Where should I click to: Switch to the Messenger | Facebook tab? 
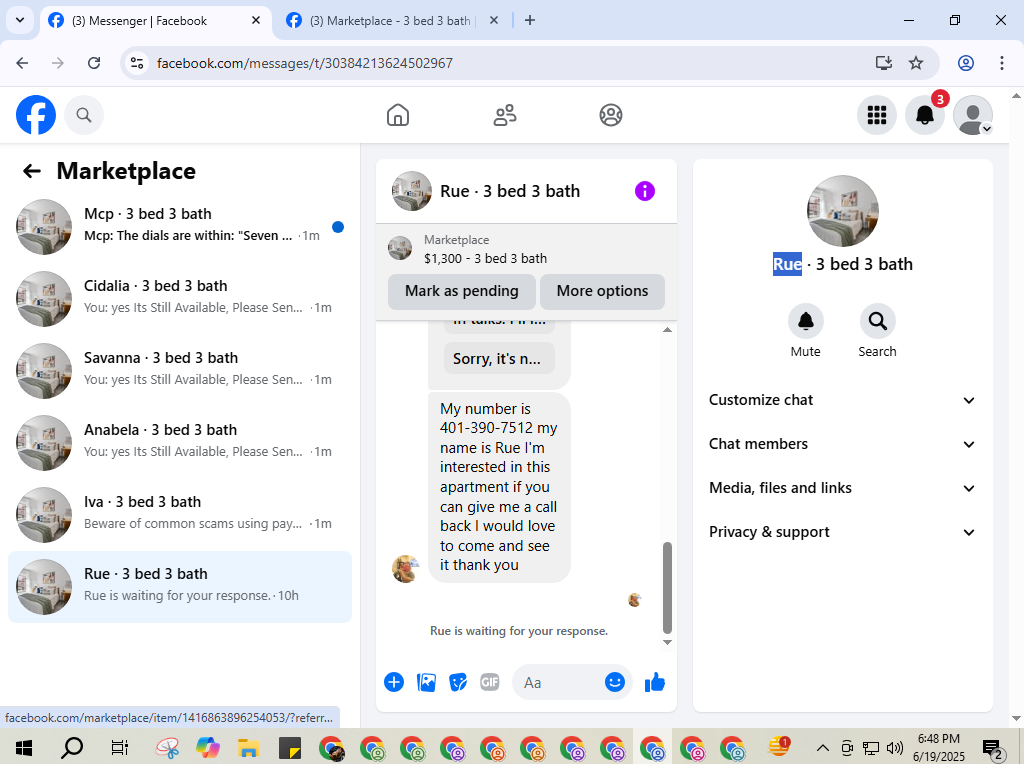[x=153, y=21]
